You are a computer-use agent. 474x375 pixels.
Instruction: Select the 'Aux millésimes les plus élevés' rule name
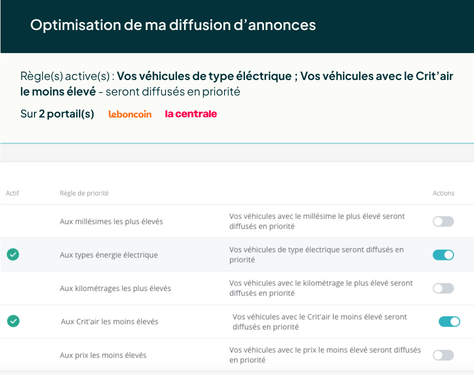tap(111, 222)
